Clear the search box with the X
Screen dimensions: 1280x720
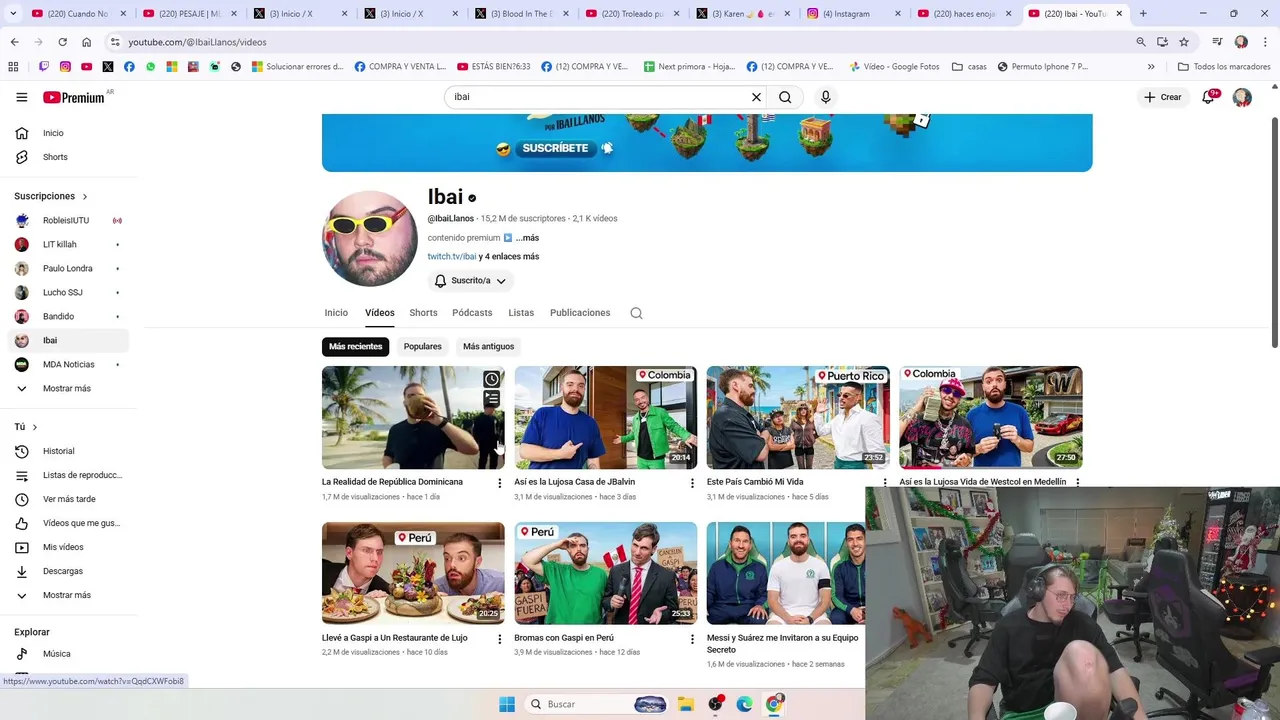pos(756,97)
